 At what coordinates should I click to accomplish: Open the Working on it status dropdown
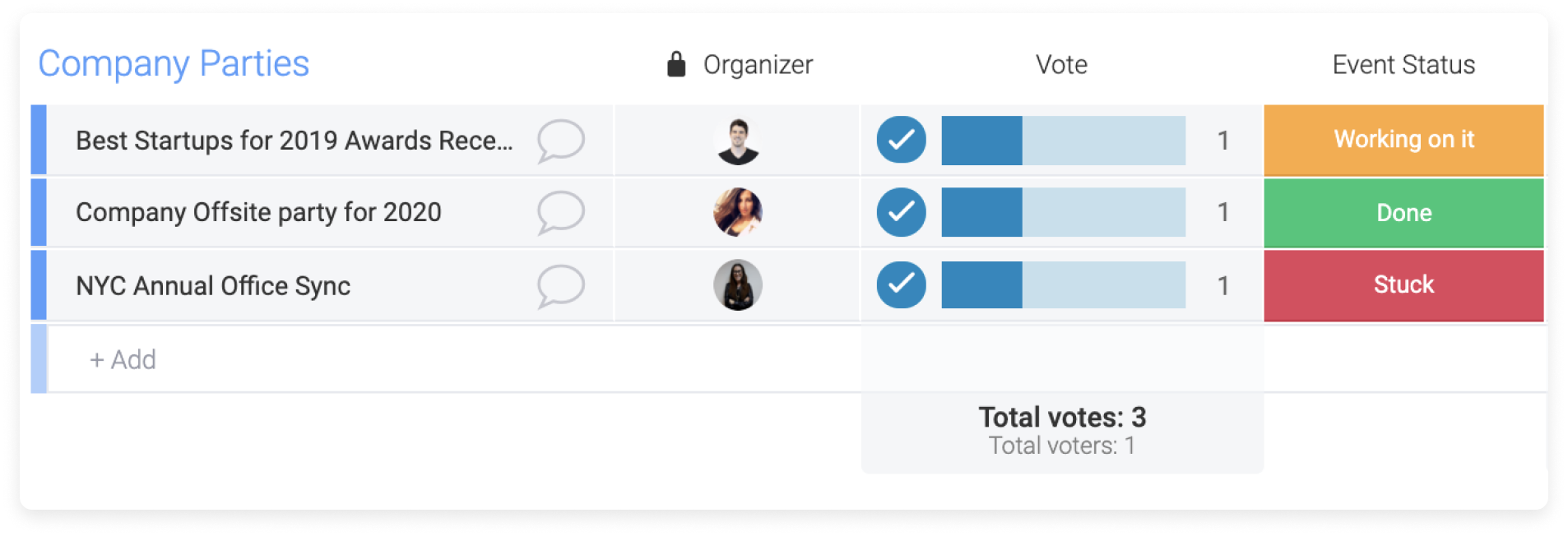click(1403, 140)
